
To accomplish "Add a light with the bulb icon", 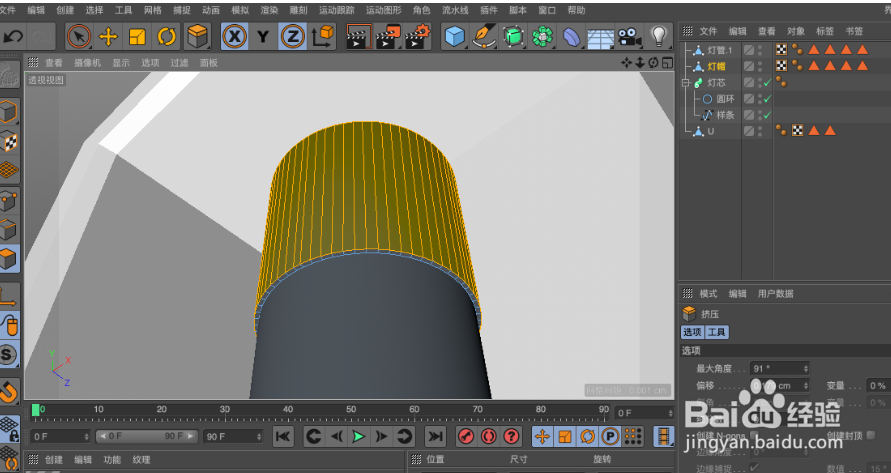I will 658,37.
